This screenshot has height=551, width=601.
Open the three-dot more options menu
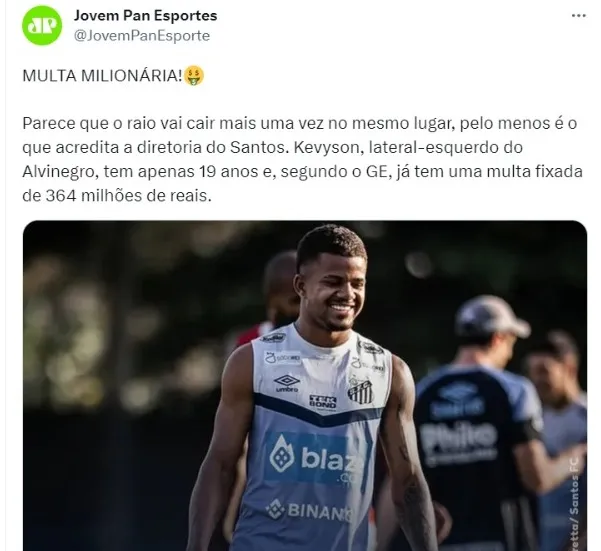578,16
